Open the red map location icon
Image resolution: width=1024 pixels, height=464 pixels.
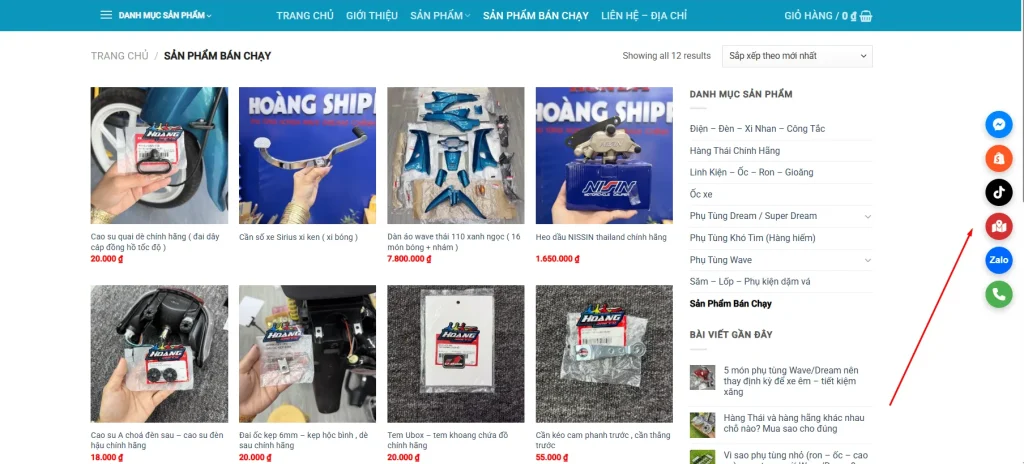click(999, 226)
